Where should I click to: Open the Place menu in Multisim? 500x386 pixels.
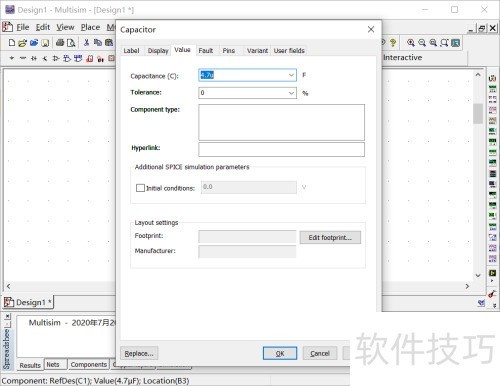coord(90,27)
